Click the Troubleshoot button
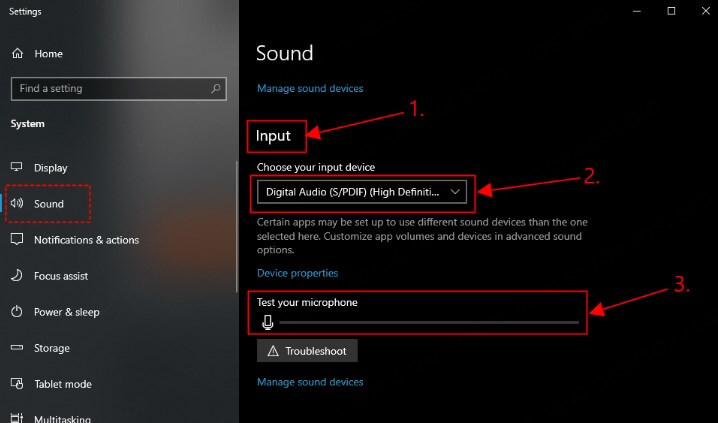Image resolution: width=718 pixels, height=423 pixels. (307, 351)
